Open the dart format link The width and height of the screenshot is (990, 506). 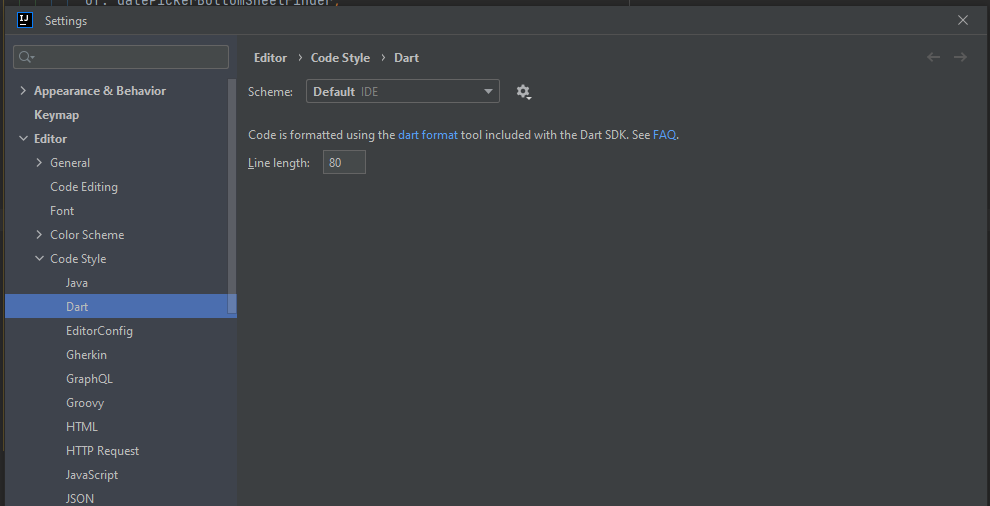(427, 135)
